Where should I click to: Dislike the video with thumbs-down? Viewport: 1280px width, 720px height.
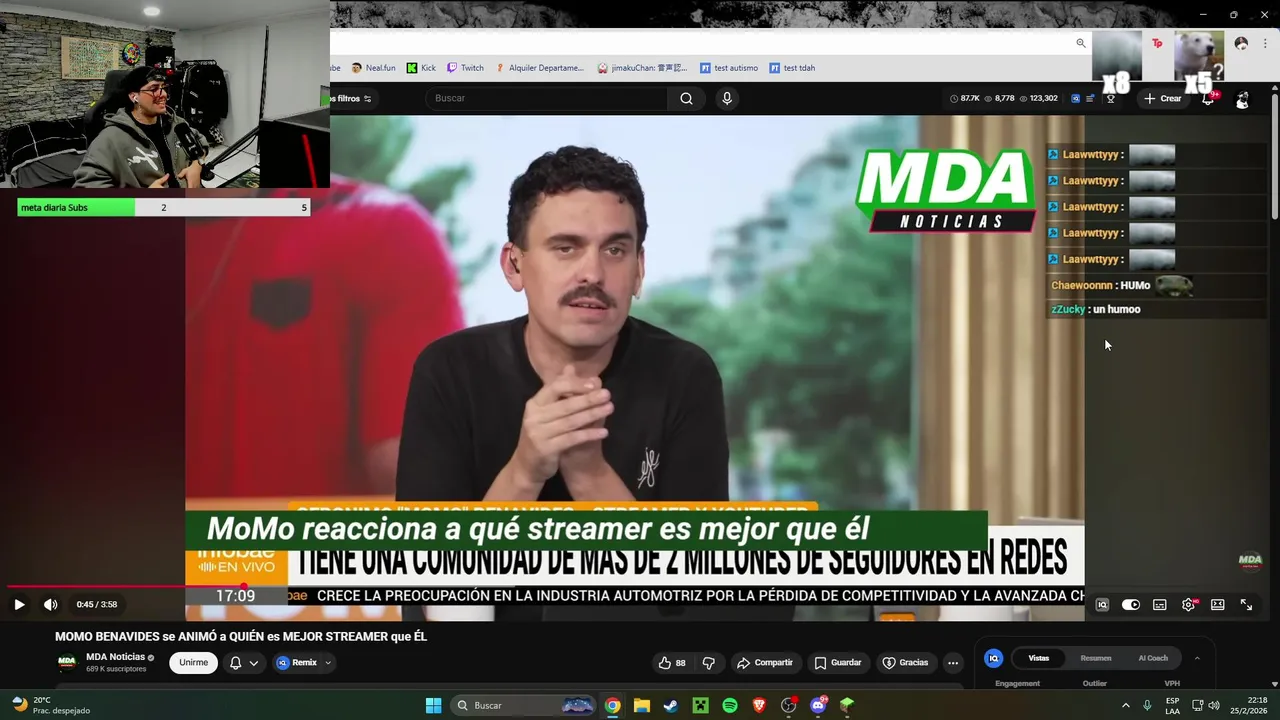pyautogui.click(x=709, y=663)
